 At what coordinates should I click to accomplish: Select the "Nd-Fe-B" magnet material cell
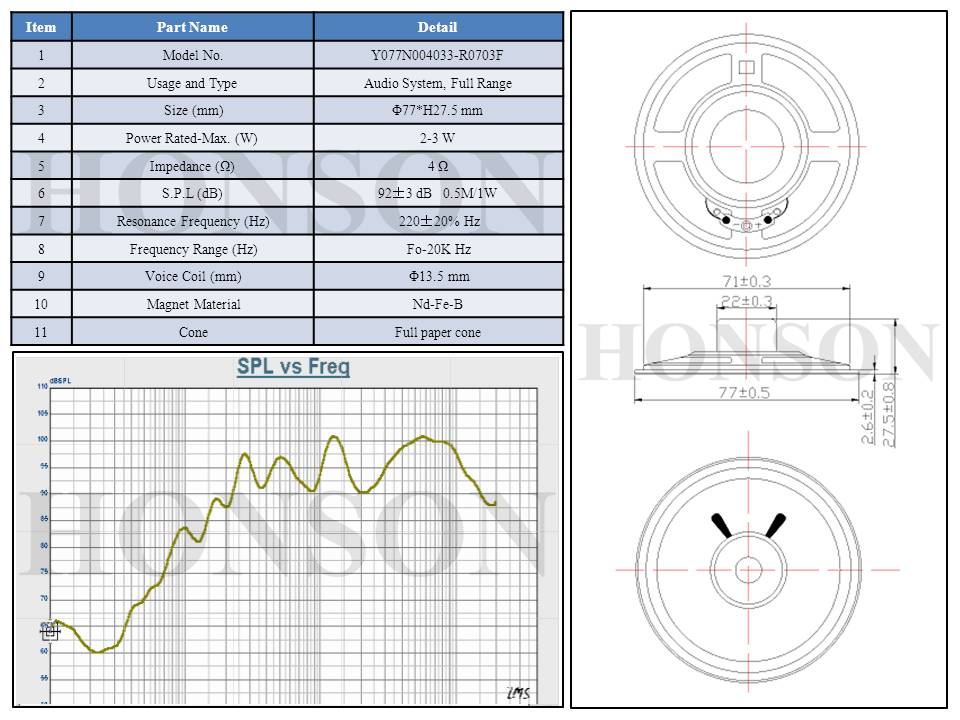click(x=437, y=304)
